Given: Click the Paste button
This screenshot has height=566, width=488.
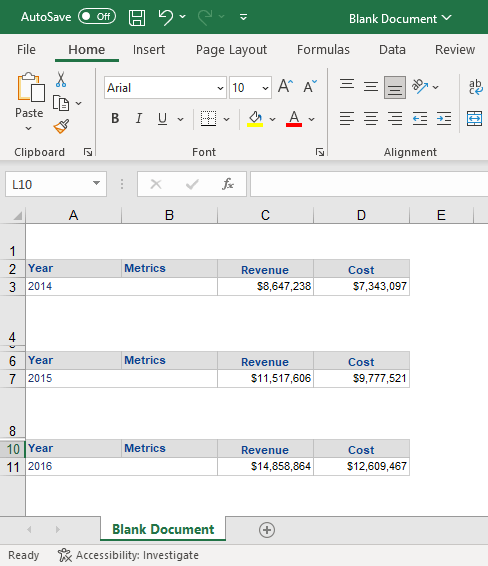Looking at the screenshot, I should (x=29, y=101).
